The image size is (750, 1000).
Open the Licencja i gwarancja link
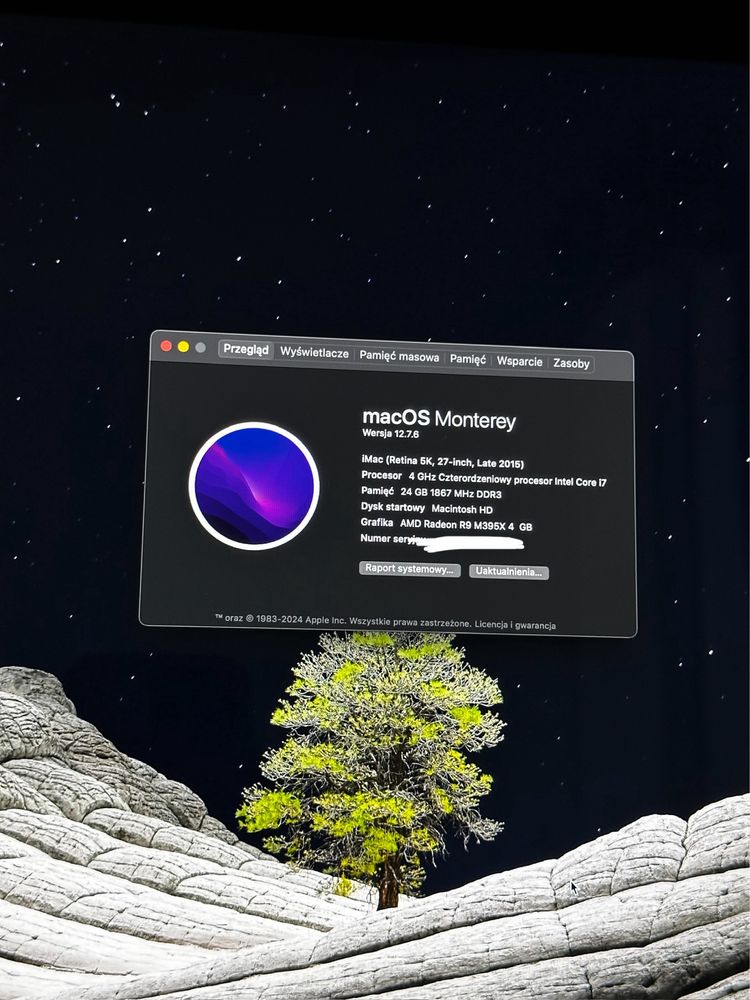point(515,625)
